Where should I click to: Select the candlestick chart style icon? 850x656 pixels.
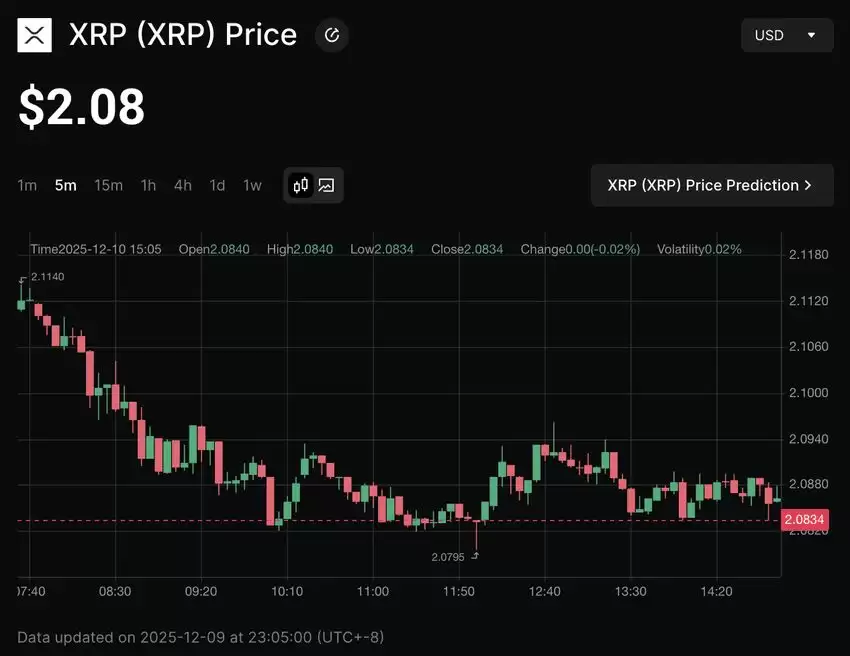click(x=299, y=185)
